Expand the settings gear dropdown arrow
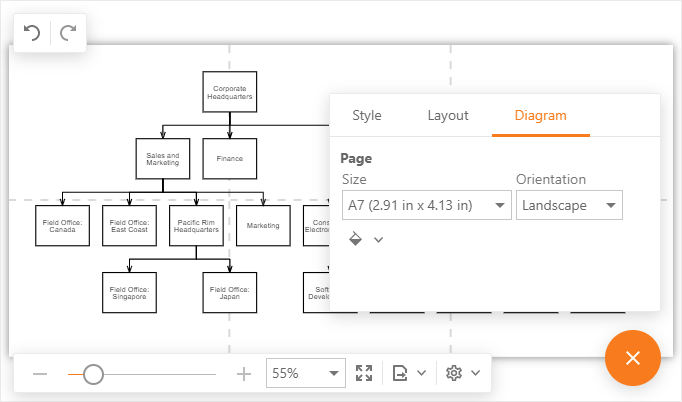This screenshot has height=402, width=682. tap(476, 373)
